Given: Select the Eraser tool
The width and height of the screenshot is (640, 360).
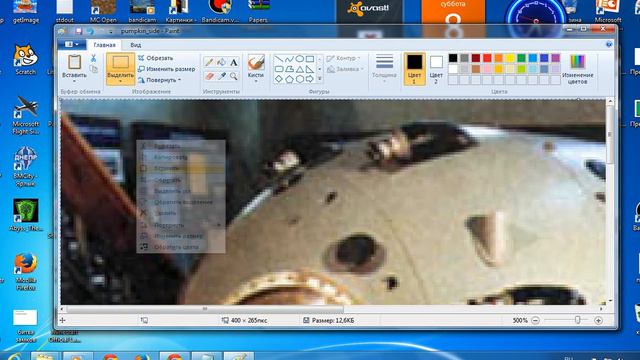Looking at the screenshot, I should pyautogui.click(x=209, y=76).
